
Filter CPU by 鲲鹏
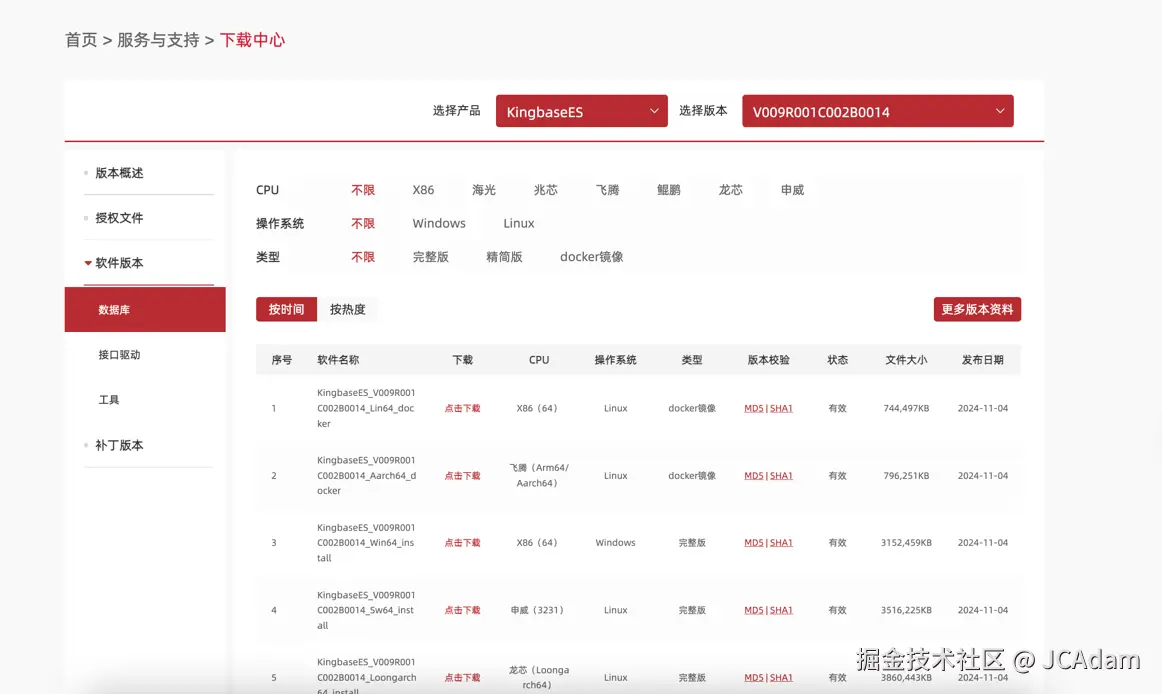pos(668,191)
